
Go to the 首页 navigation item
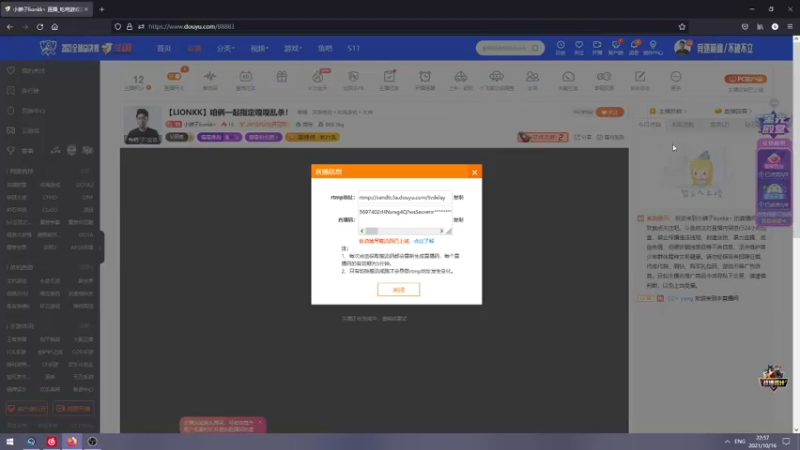[x=164, y=48]
